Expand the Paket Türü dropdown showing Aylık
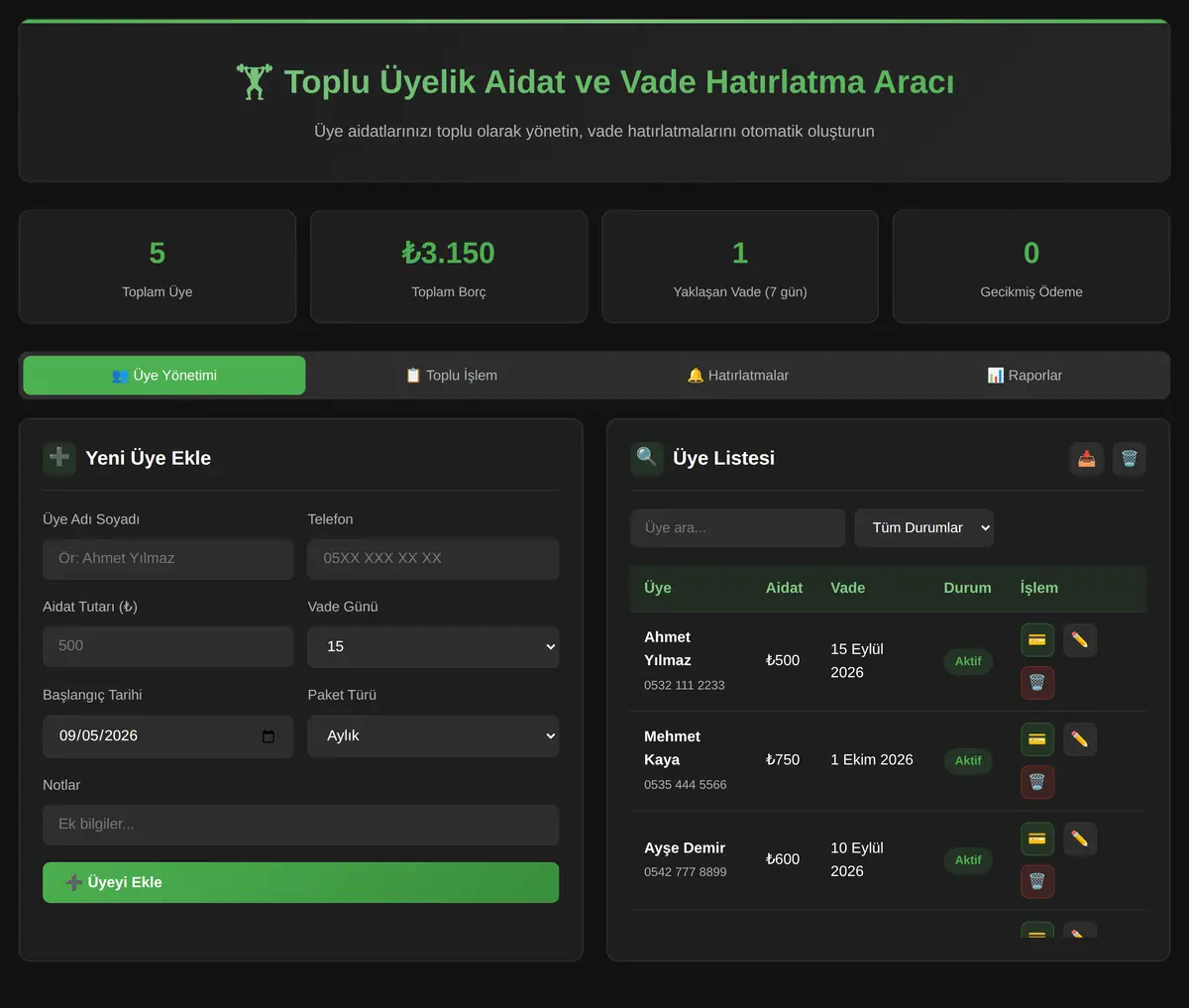 (x=433, y=735)
